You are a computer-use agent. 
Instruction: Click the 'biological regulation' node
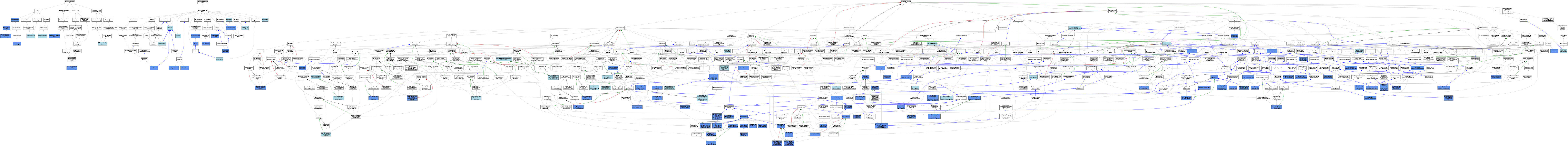point(850,28)
